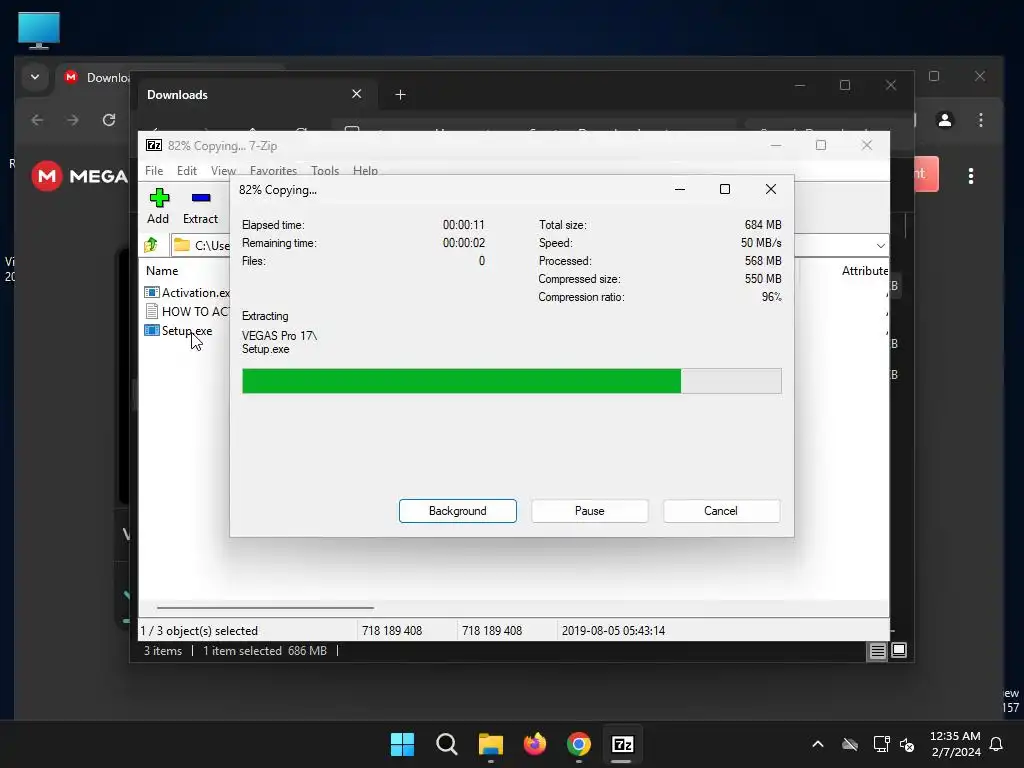
Task: Open the File menu in 7-Zip
Action: click(154, 170)
